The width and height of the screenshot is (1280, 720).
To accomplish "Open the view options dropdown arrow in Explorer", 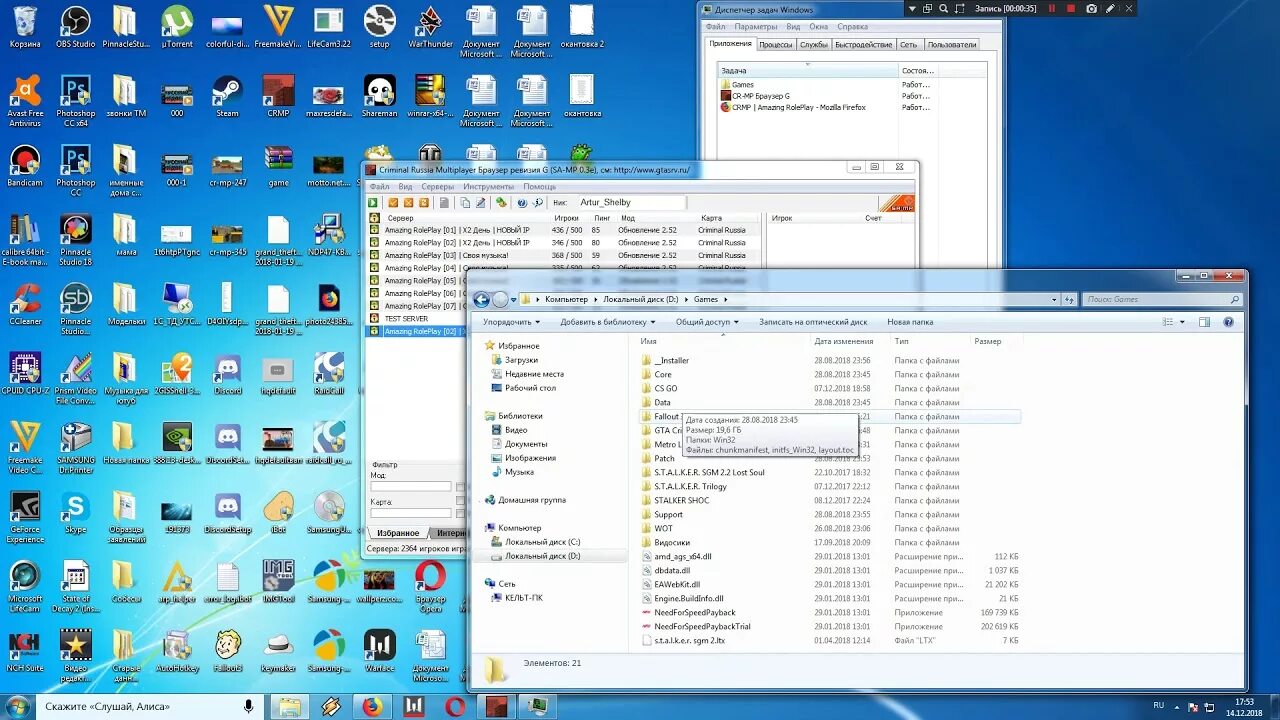I will (1182, 322).
